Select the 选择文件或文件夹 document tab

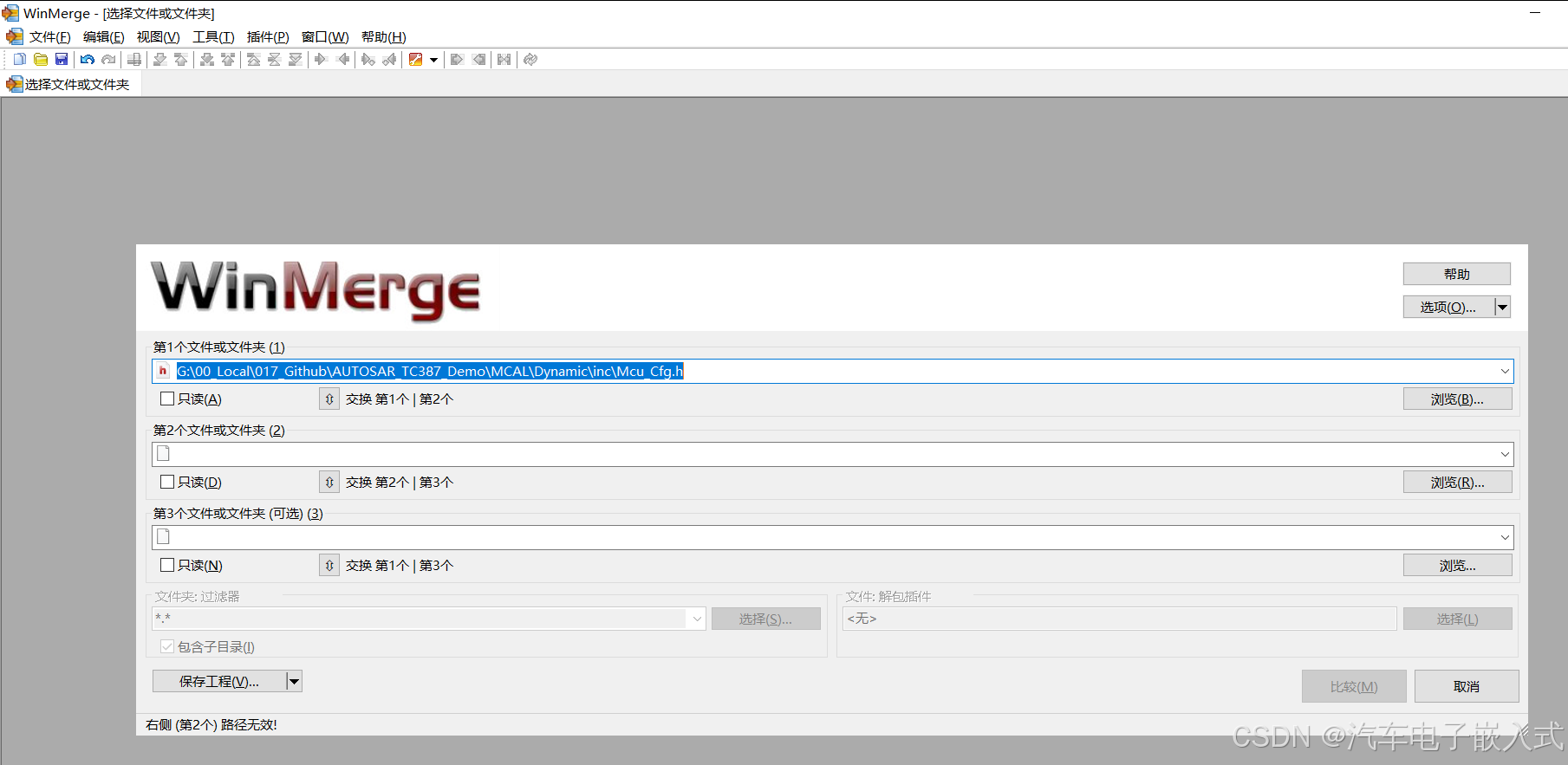[x=69, y=84]
